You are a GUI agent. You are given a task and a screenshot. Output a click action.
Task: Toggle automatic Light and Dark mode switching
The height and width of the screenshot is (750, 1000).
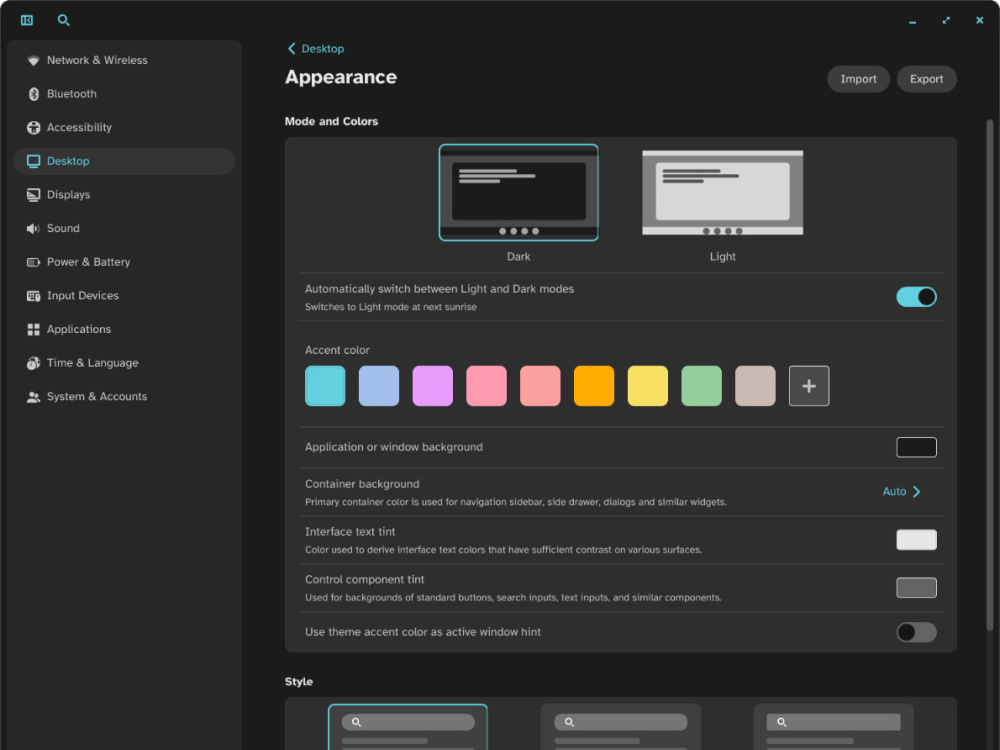tap(916, 297)
